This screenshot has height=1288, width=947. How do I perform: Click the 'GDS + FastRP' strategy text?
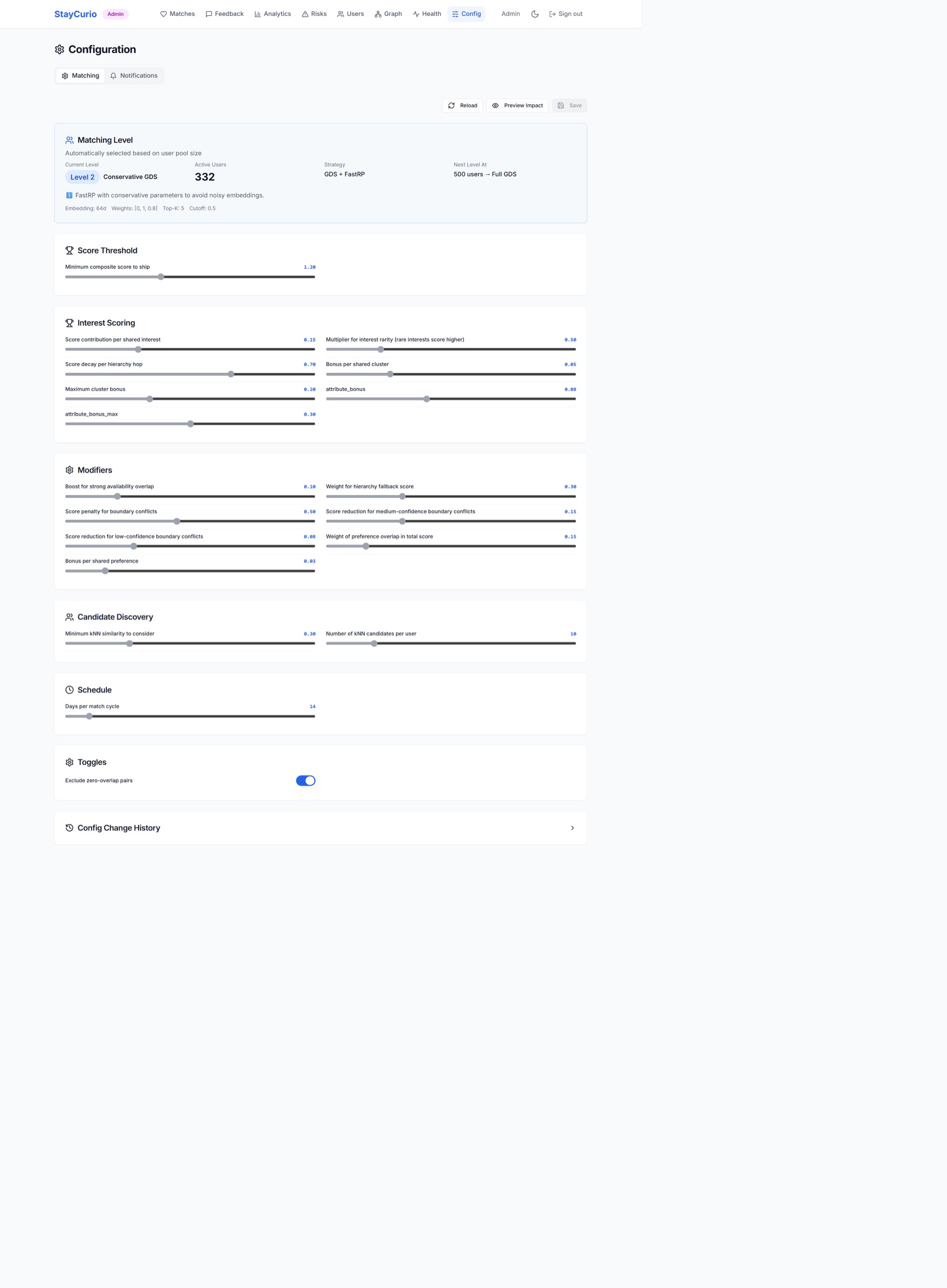click(x=345, y=174)
